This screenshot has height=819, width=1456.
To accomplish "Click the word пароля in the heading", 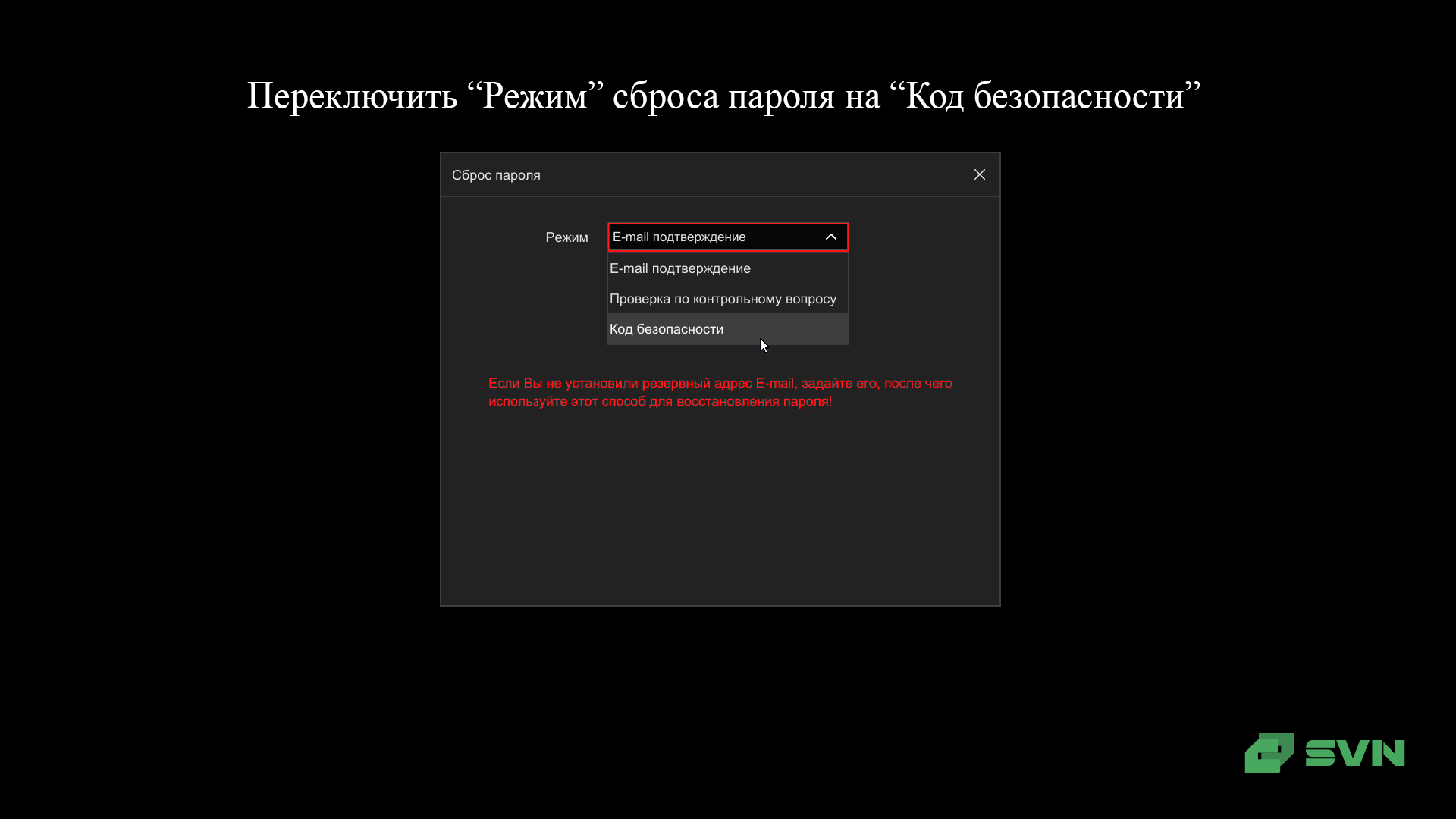I will (781, 96).
